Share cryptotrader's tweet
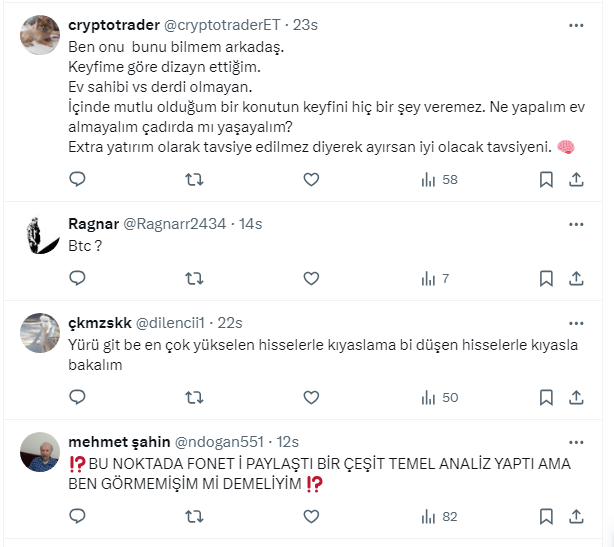This screenshot has width=614, height=547. 576,180
